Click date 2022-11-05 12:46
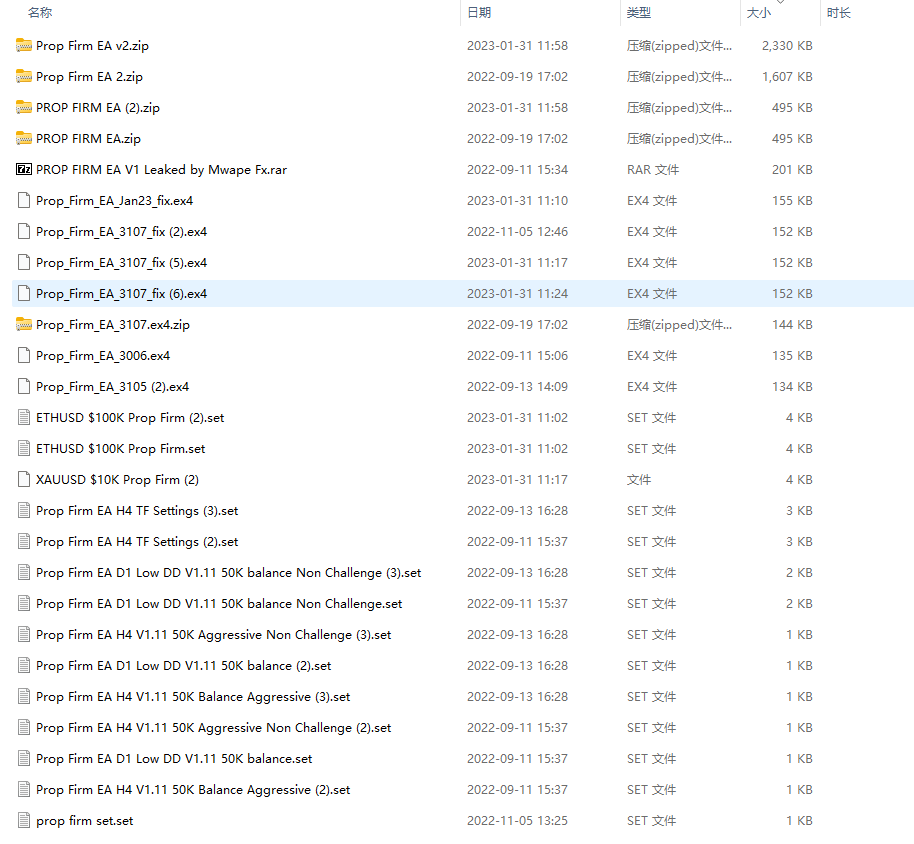The image size is (914, 844). click(517, 231)
